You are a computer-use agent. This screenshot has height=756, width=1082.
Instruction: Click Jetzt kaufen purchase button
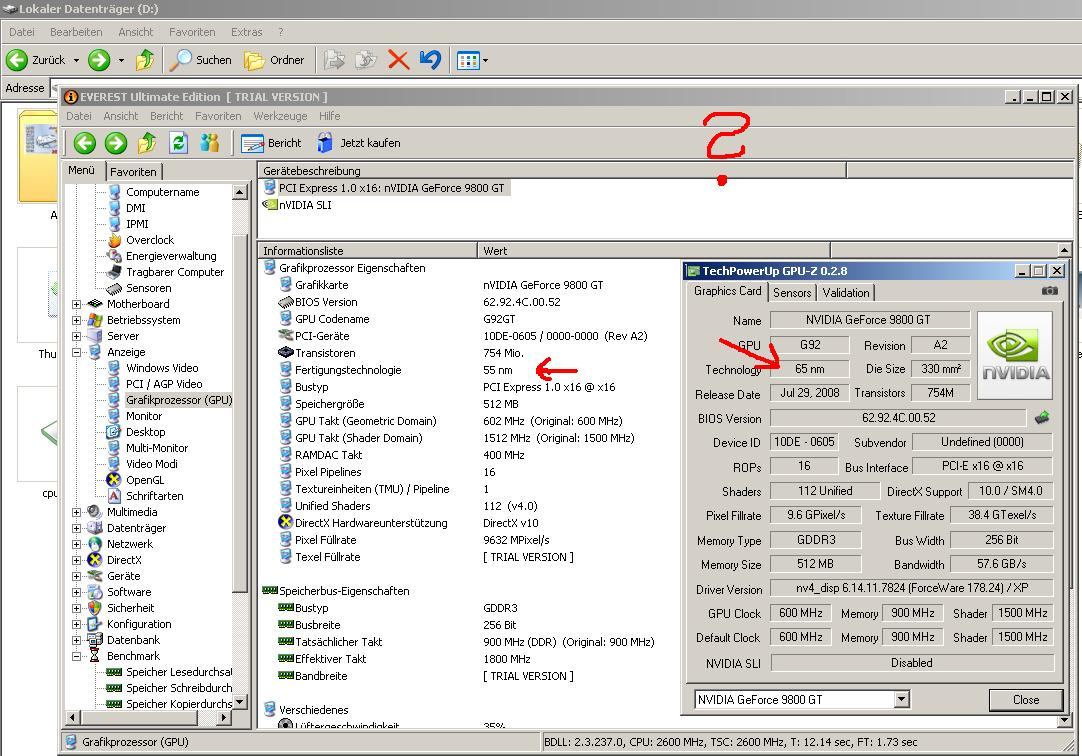pyautogui.click(x=359, y=143)
